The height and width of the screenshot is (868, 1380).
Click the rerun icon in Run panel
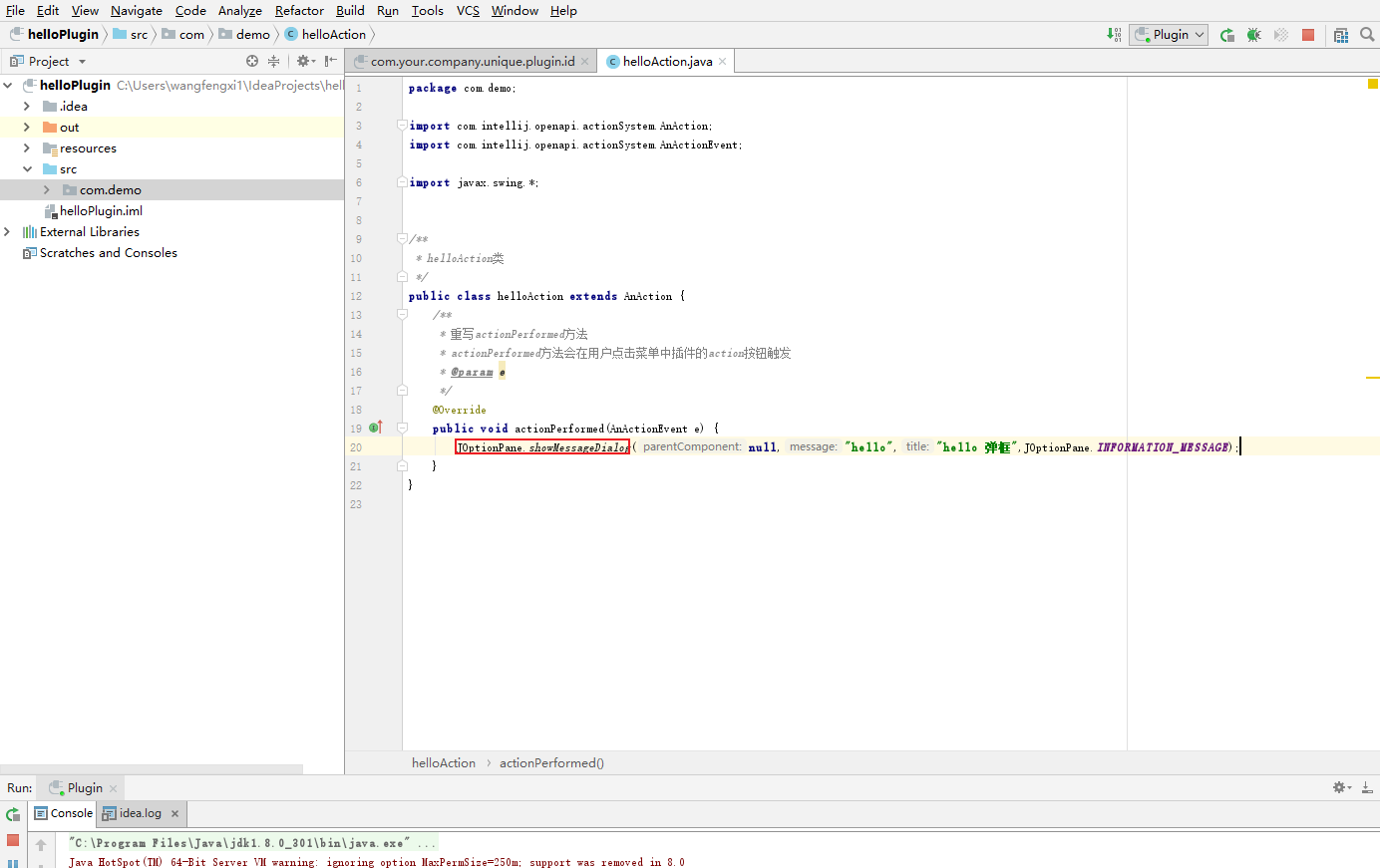point(13,814)
